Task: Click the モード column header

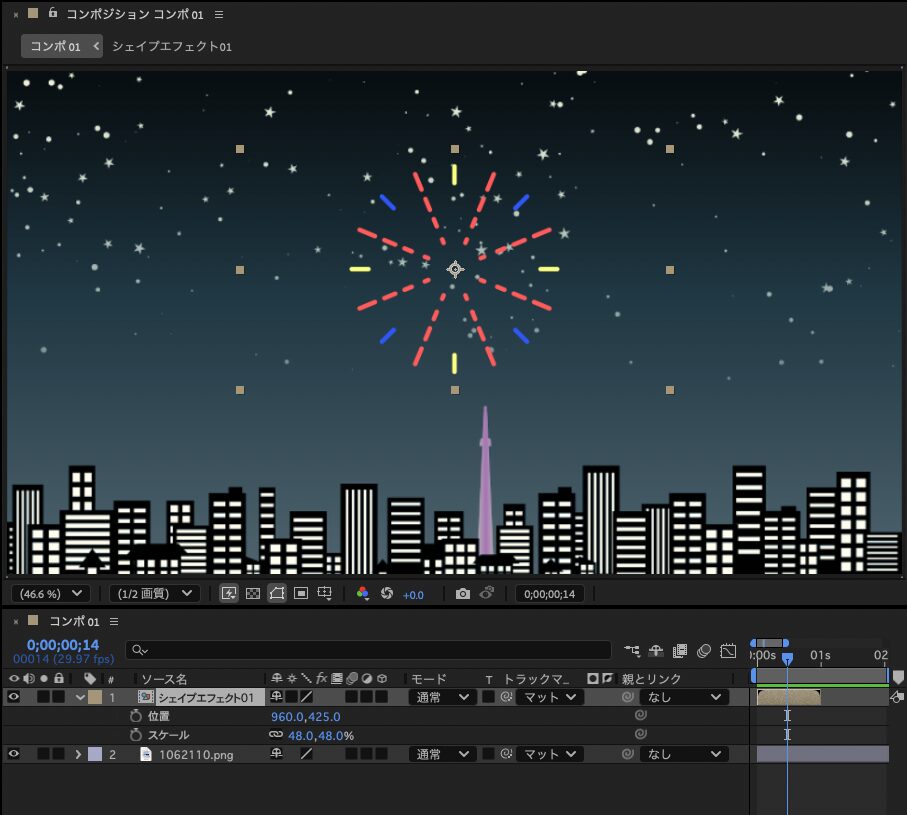Action: (x=429, y=678)
